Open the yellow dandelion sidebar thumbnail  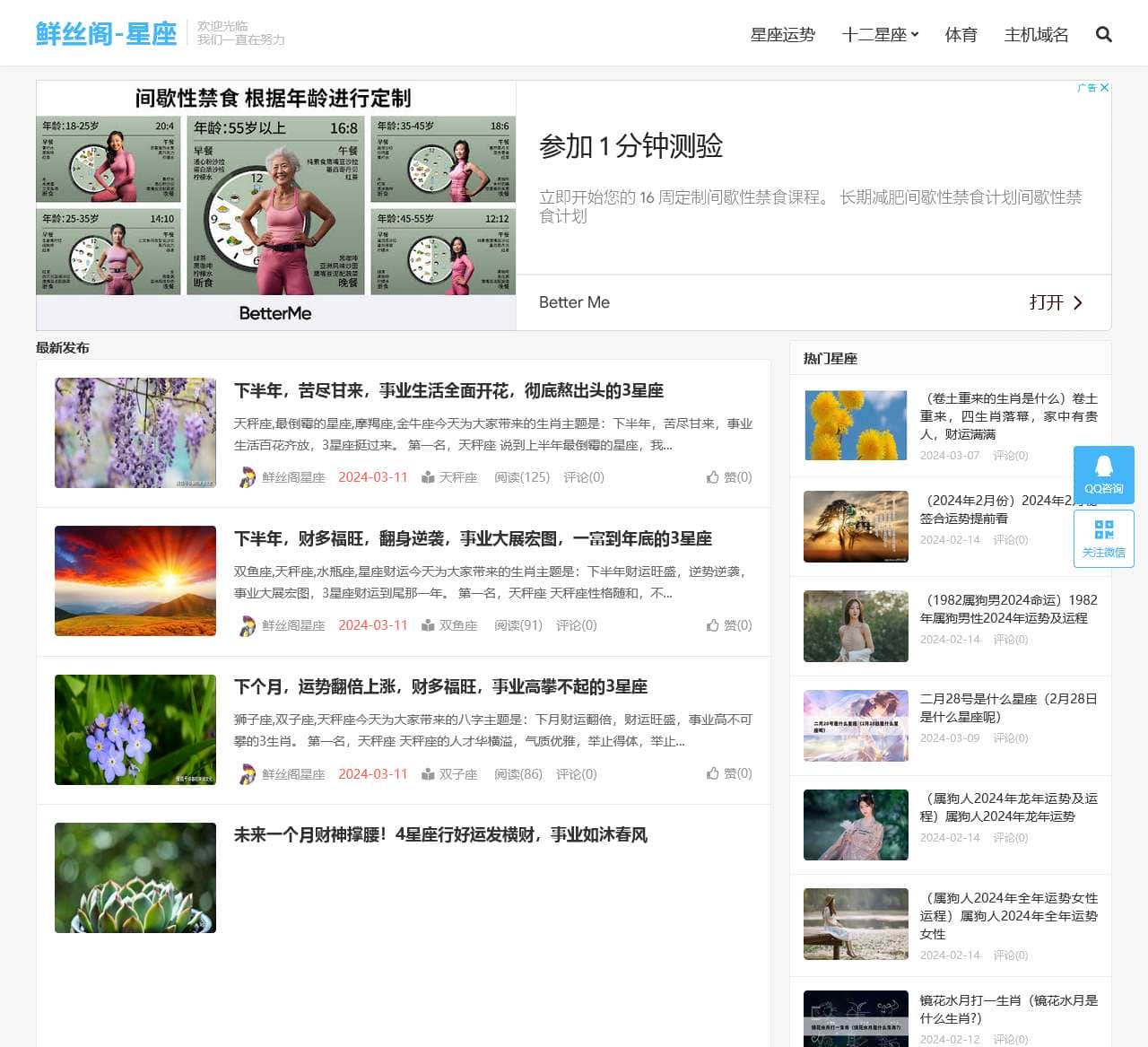point(856,425)
